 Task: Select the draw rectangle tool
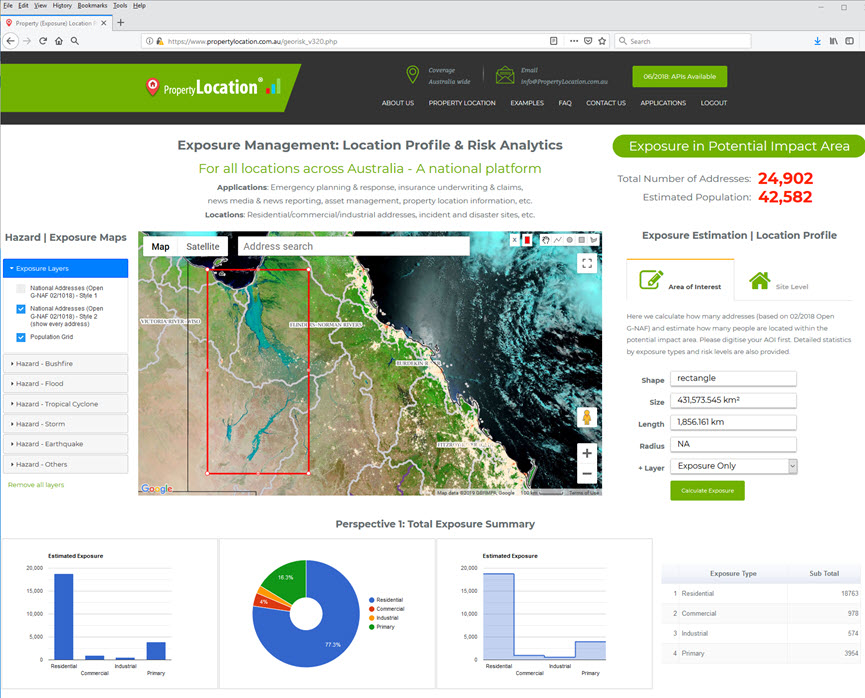(x=581, y=240)
